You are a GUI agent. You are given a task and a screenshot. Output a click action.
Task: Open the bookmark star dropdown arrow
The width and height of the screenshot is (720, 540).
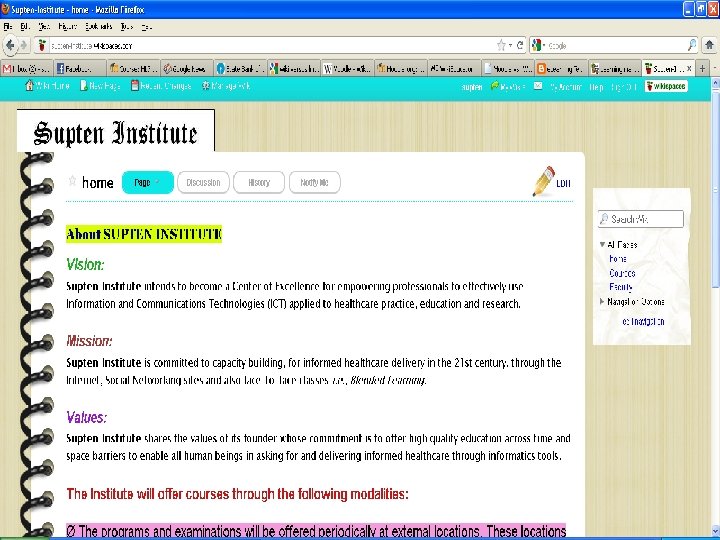510,45
